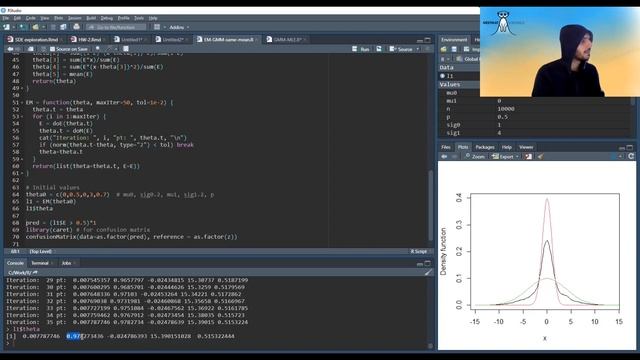Open the Session menu
Image resolution: width=640 pixels, height=360 pixels.
pyautogui.click(x=74, y=18)
